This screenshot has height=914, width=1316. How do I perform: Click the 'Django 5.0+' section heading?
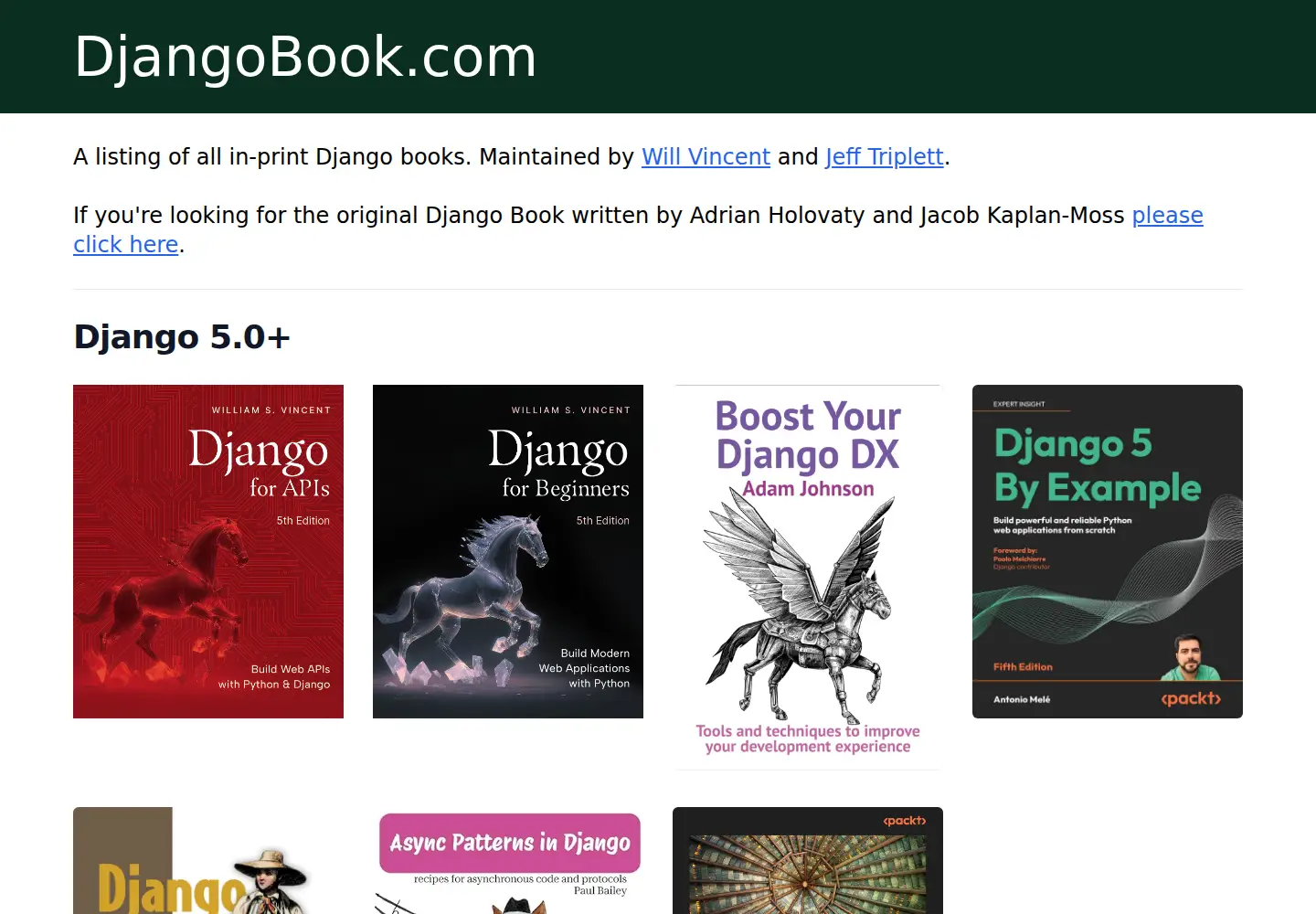182,337
